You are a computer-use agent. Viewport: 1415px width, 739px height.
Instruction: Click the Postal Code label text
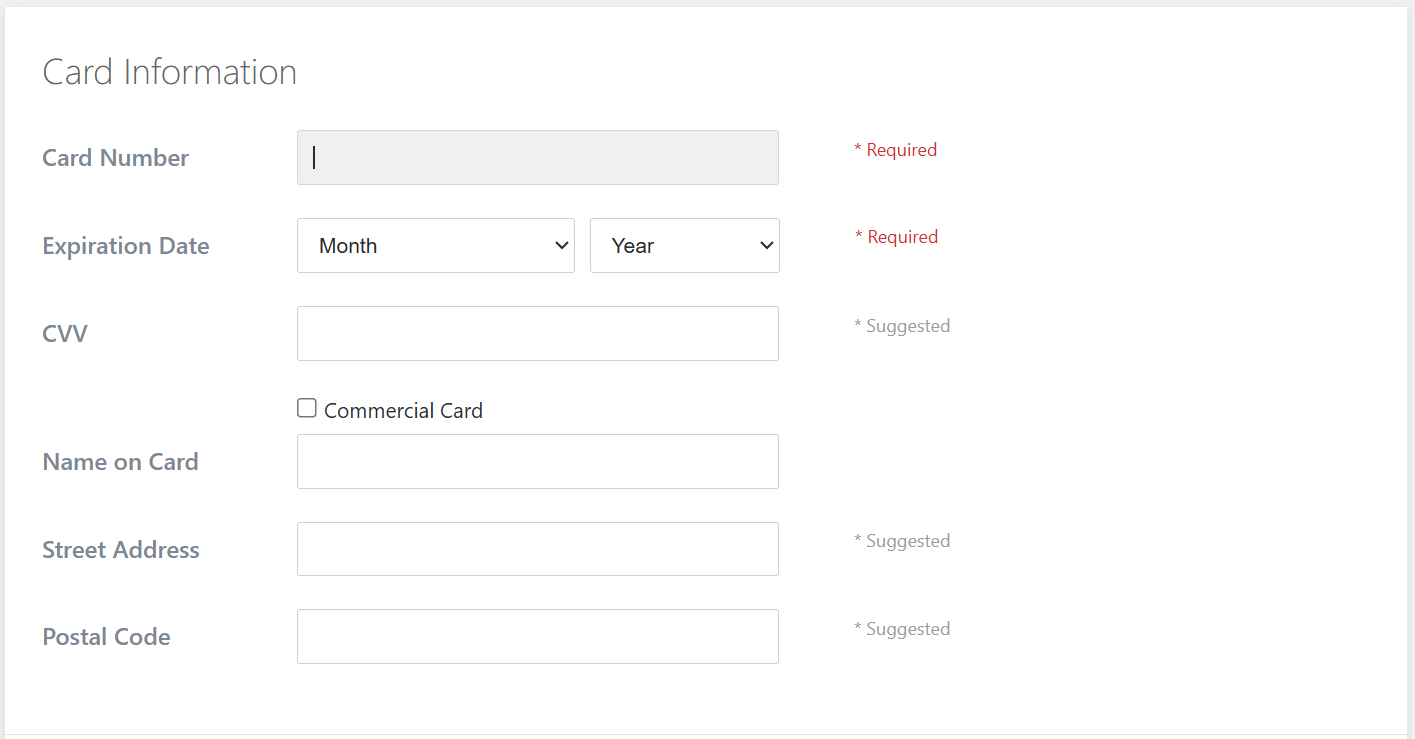(x=106, y=637)
